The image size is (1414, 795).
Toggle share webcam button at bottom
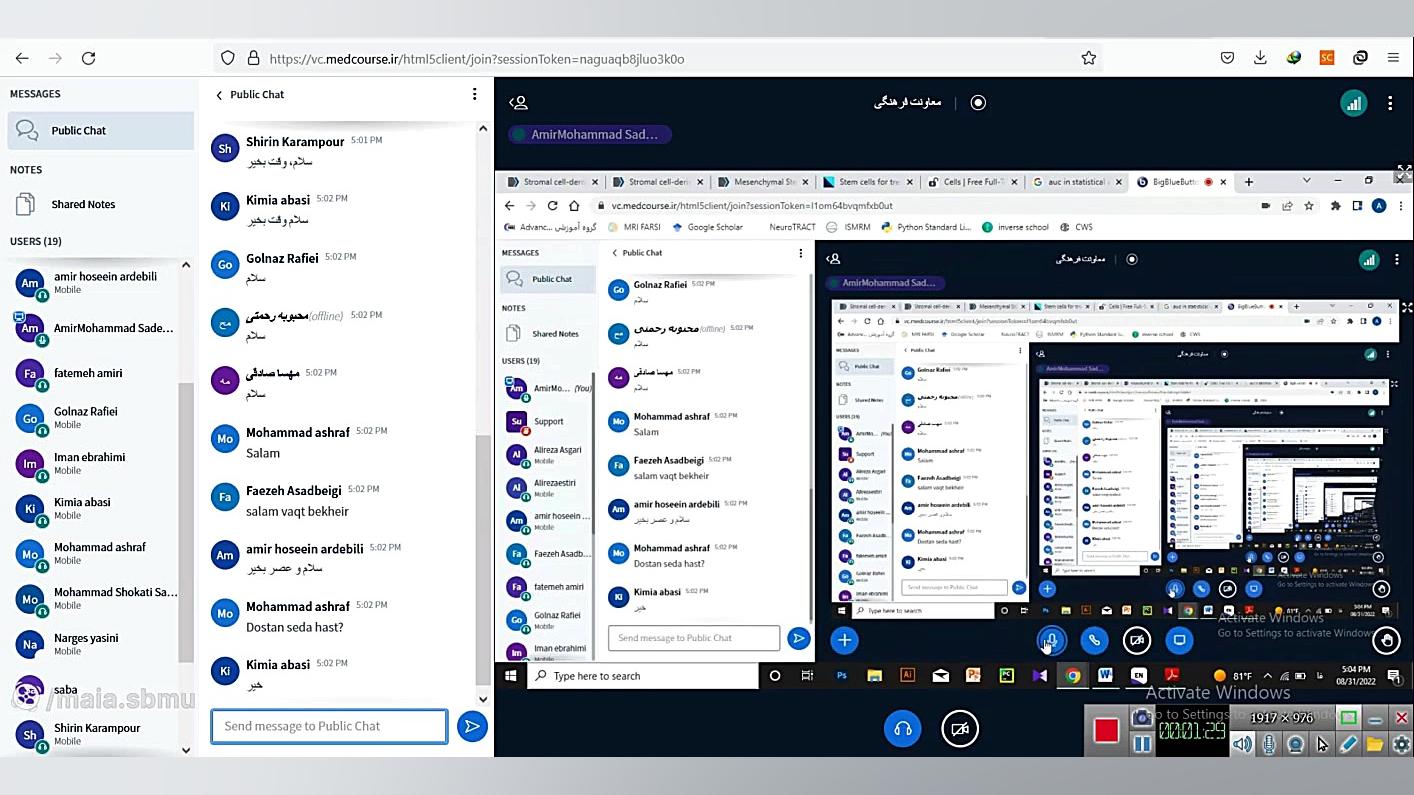[x=960, y=729]
